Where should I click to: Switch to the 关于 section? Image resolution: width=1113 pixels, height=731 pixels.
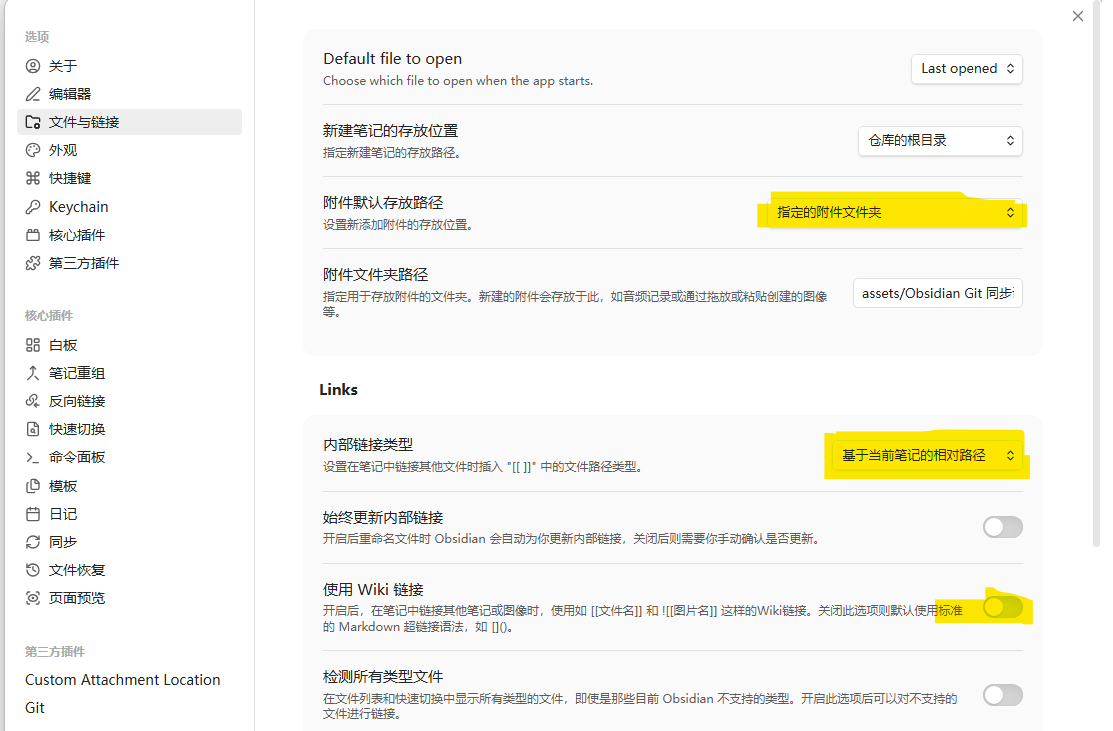click(54, 65)
